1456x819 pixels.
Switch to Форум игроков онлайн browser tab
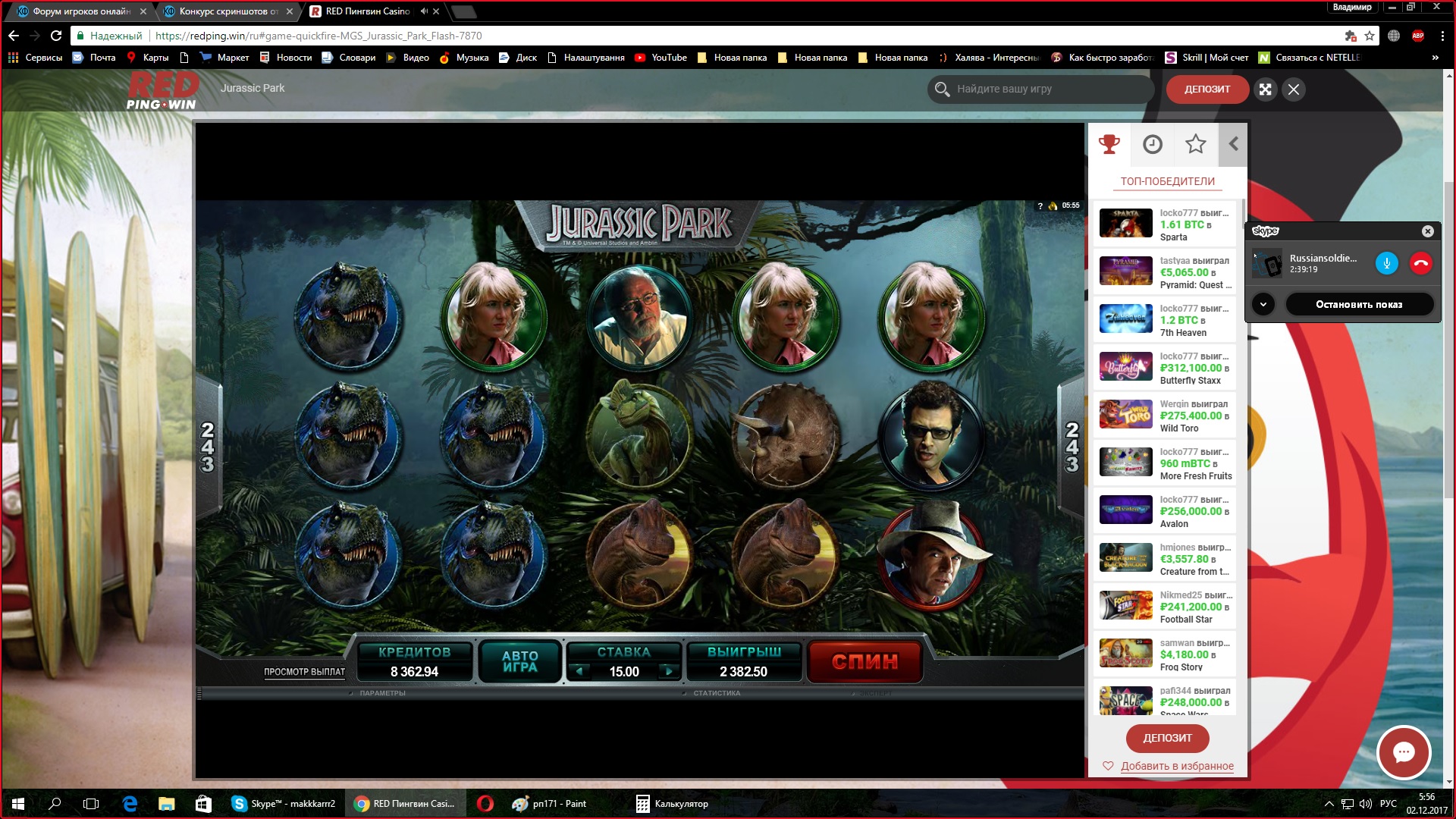[80, 11]
